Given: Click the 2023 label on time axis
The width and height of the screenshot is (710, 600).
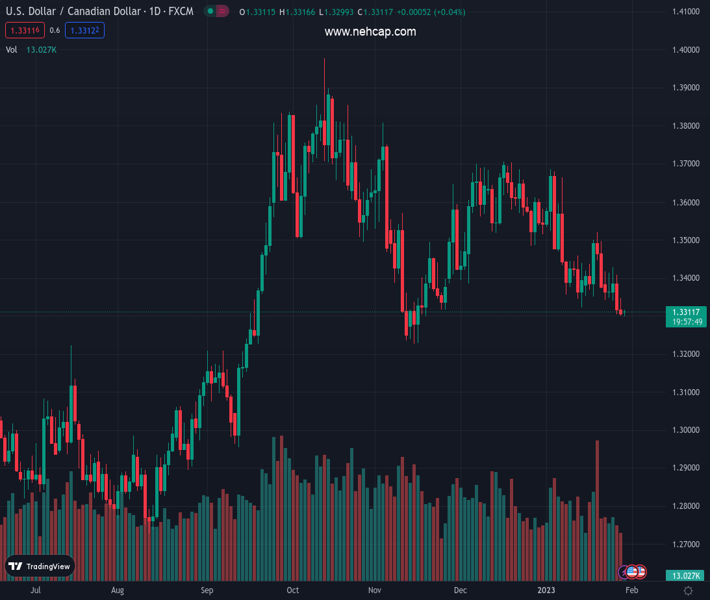Looking at the screenshot, I should [546, 591].
